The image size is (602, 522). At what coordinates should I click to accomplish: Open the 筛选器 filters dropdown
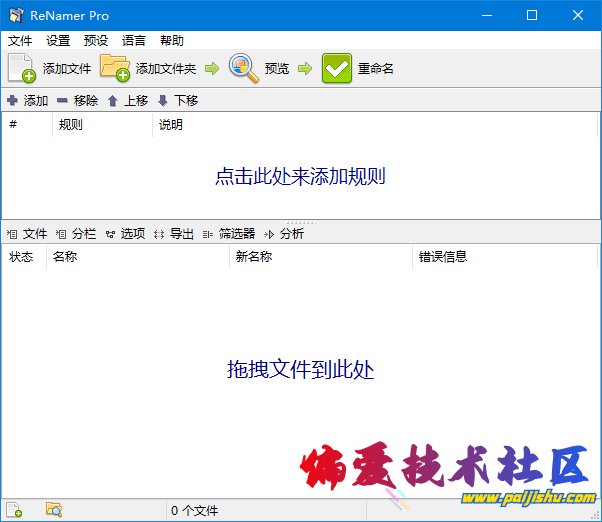(x=237, y=234)
